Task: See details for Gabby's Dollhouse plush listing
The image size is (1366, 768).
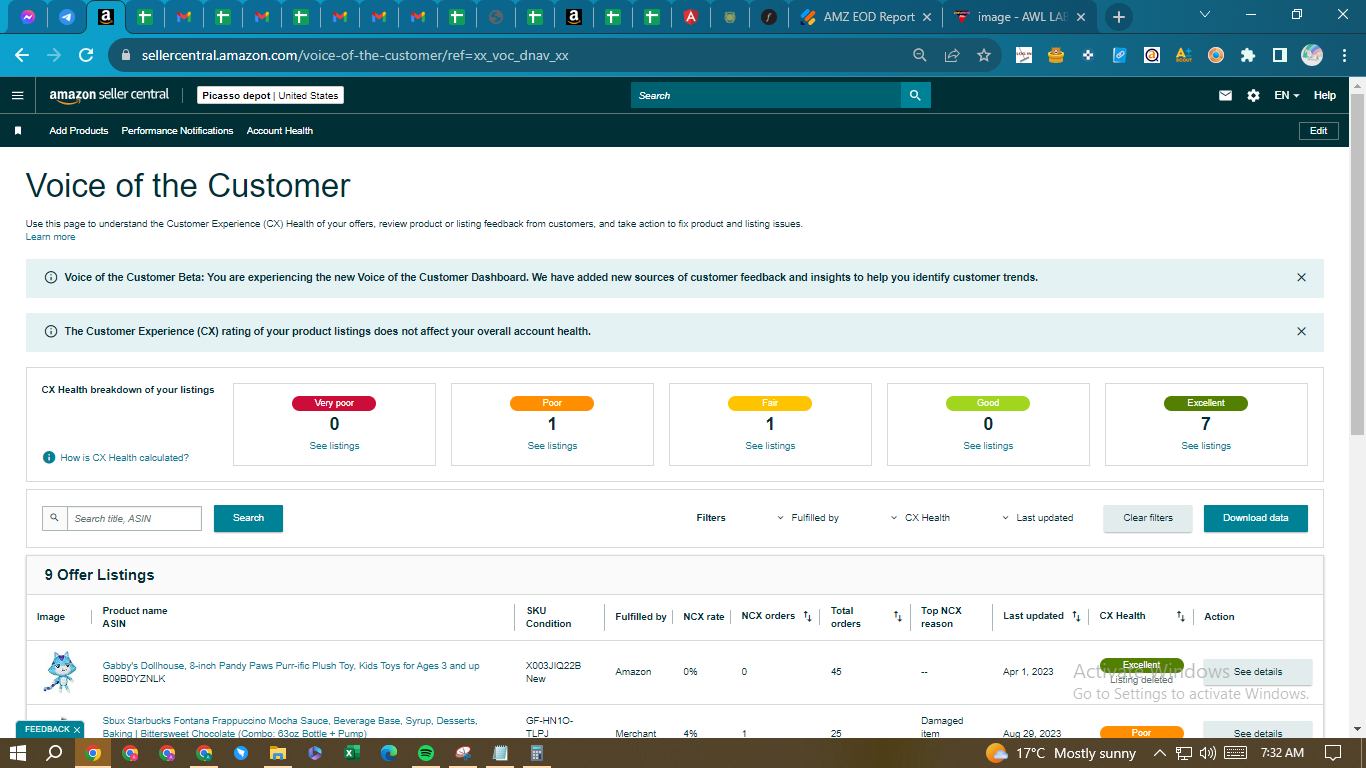Action: coord(1258,672)
